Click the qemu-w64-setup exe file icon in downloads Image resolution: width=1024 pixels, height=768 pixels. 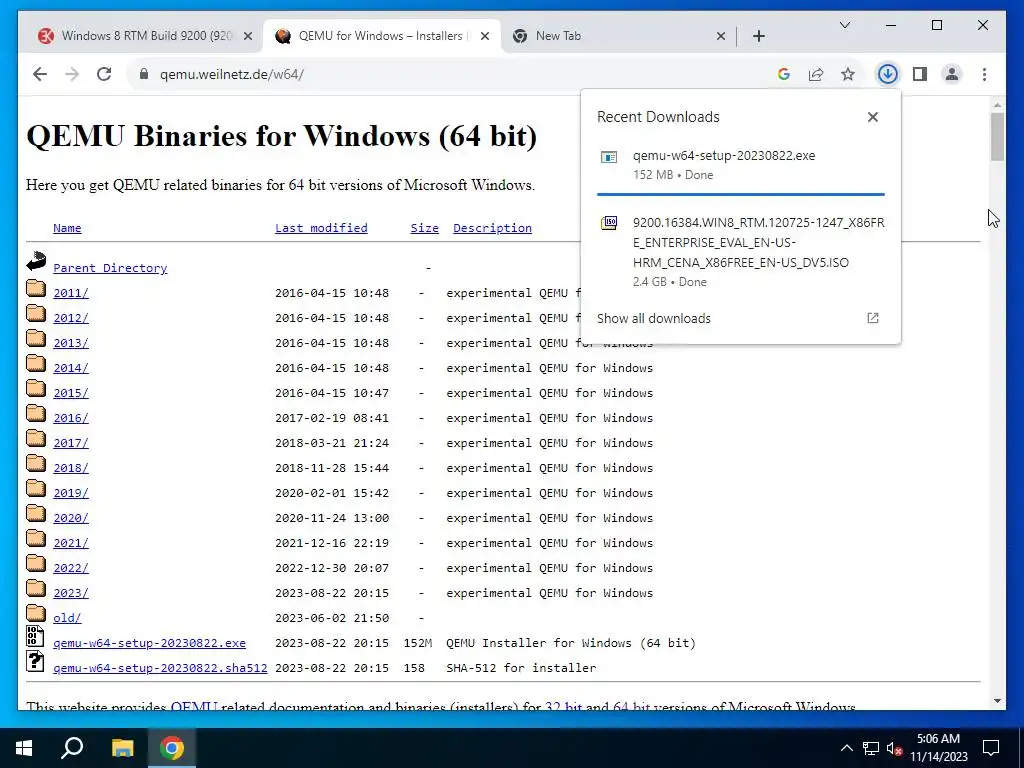tap(609, 157)
